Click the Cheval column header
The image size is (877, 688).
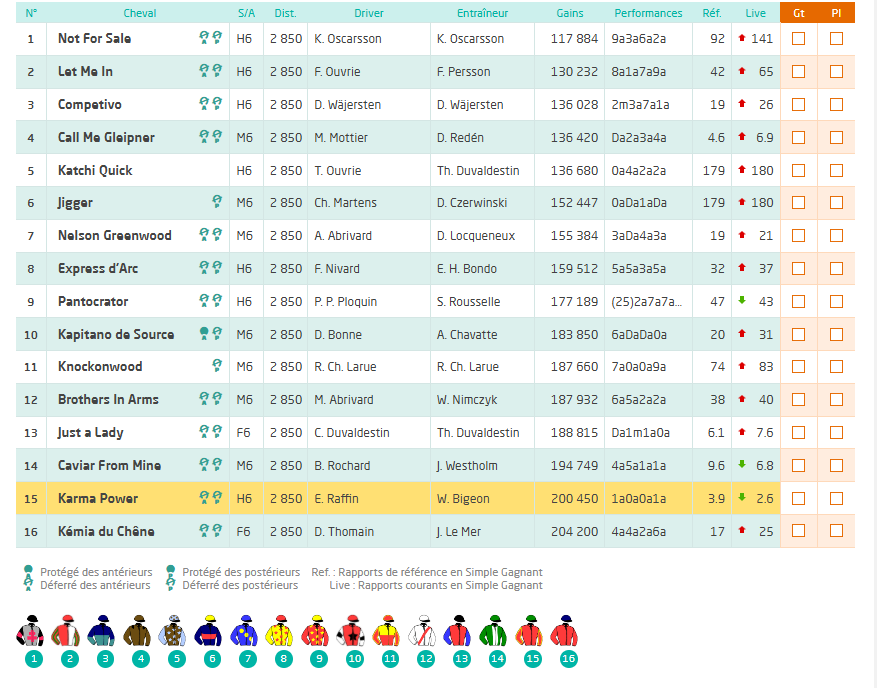pyautogui.click(x=139, y=13)
